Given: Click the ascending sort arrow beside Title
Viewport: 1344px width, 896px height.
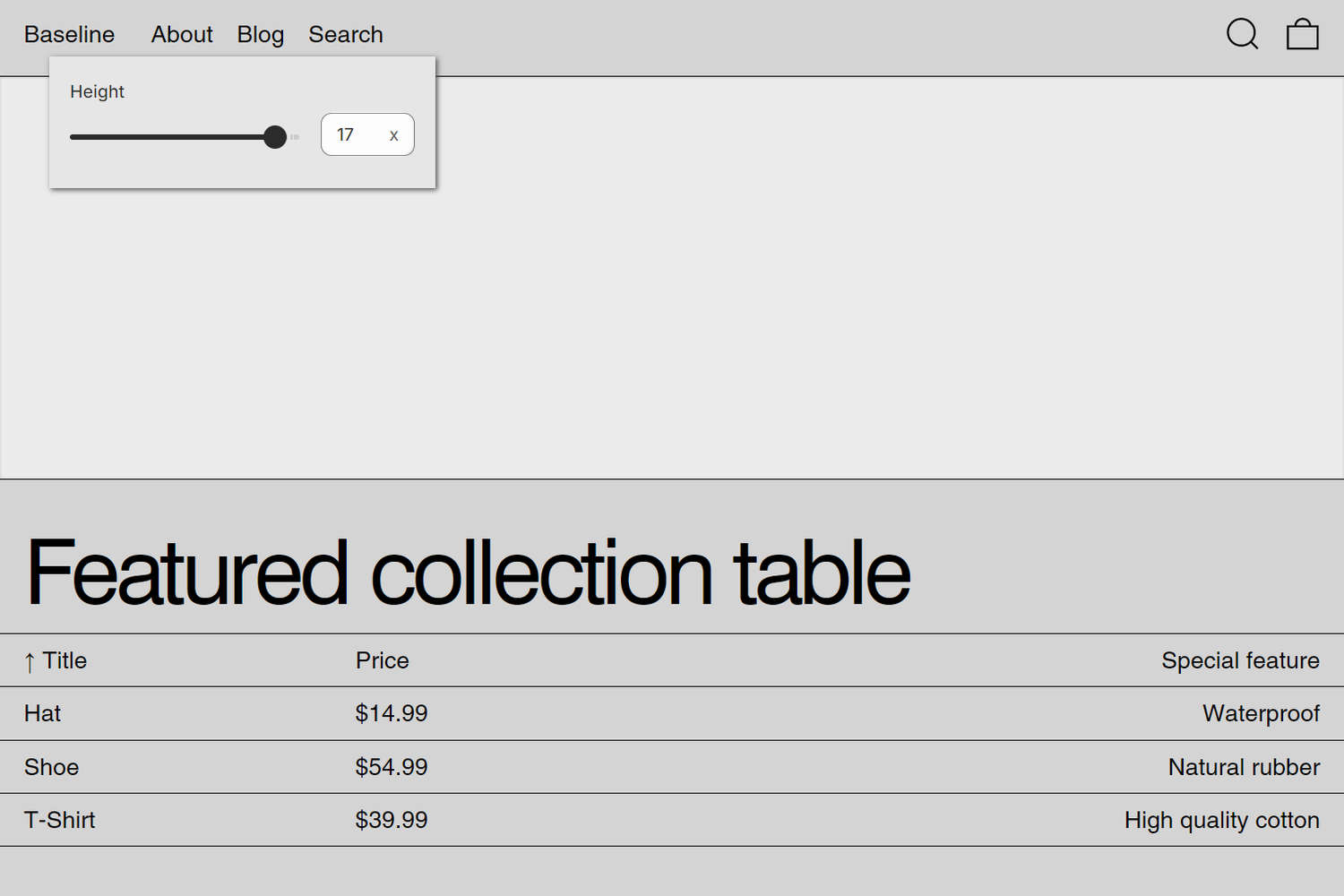Looking at the screenshot, I should coord(31,660).
